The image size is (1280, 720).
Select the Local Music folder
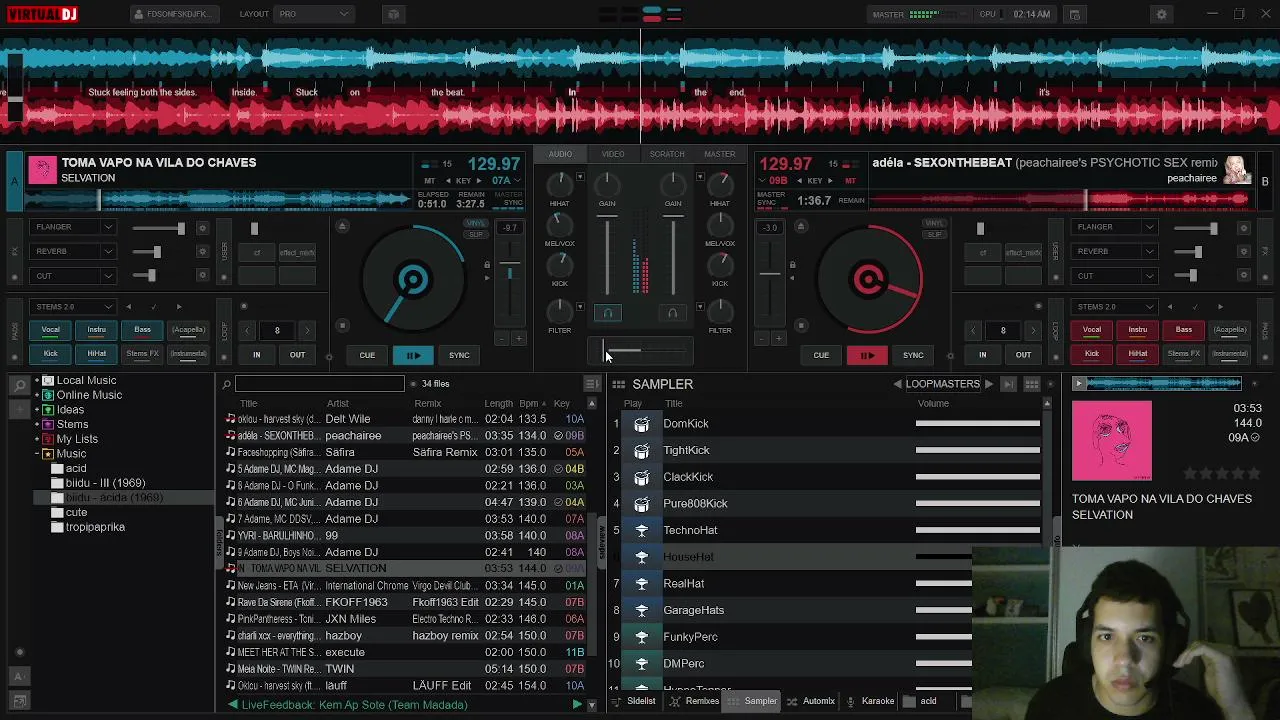[x=86, y=381]
